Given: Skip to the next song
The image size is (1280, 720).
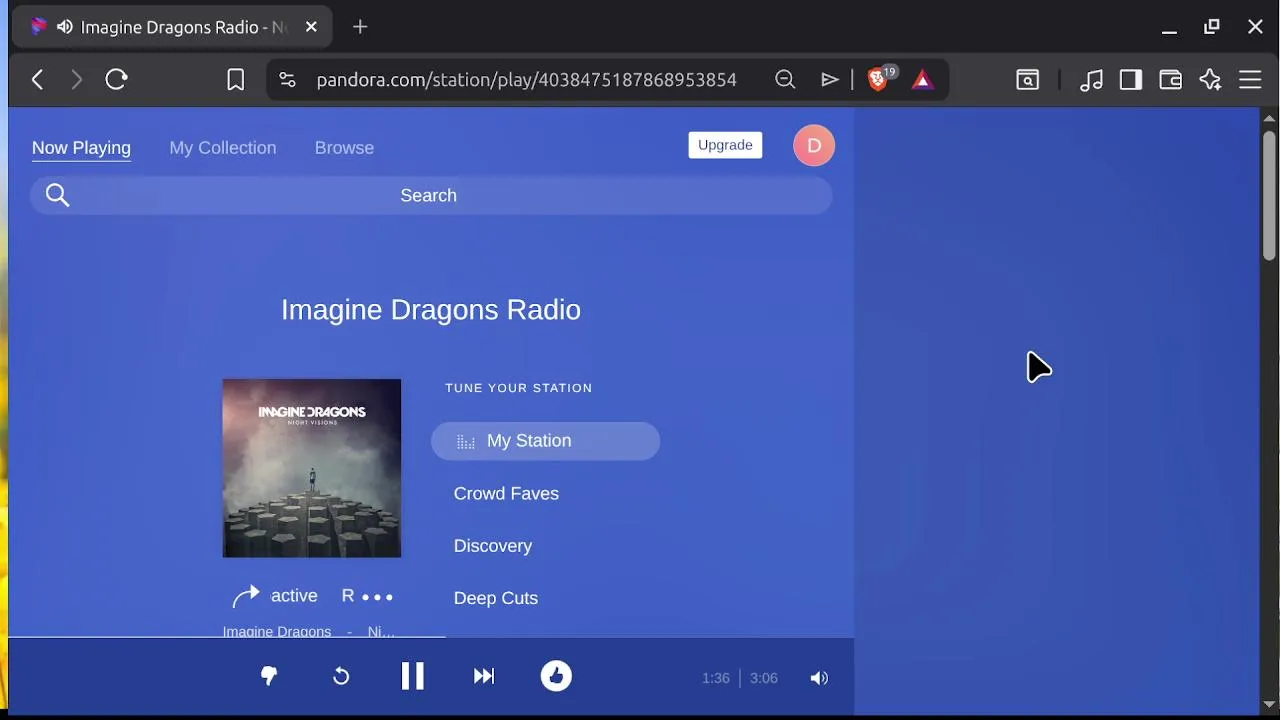Looking at the screenshot, I should (x=484, y=677).
